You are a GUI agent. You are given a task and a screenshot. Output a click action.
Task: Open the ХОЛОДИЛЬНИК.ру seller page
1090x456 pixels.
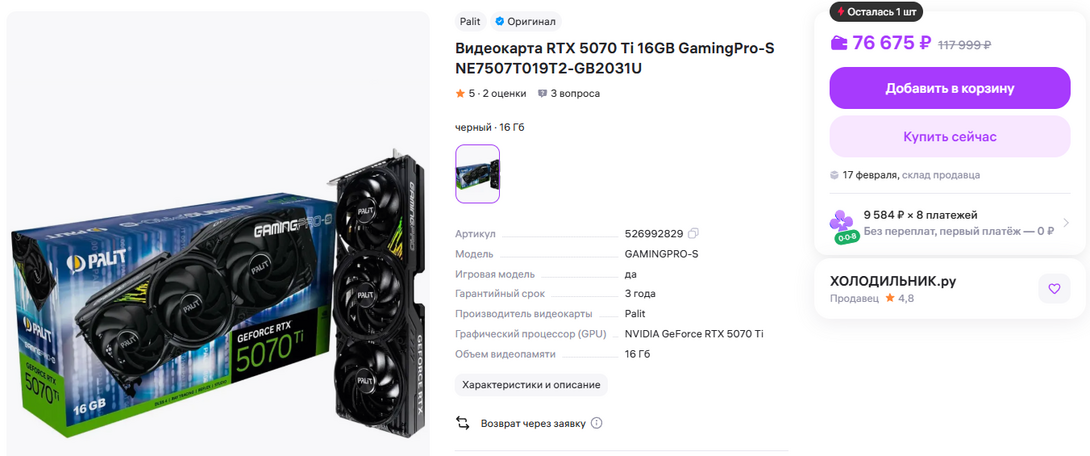[x=893, y=282]
